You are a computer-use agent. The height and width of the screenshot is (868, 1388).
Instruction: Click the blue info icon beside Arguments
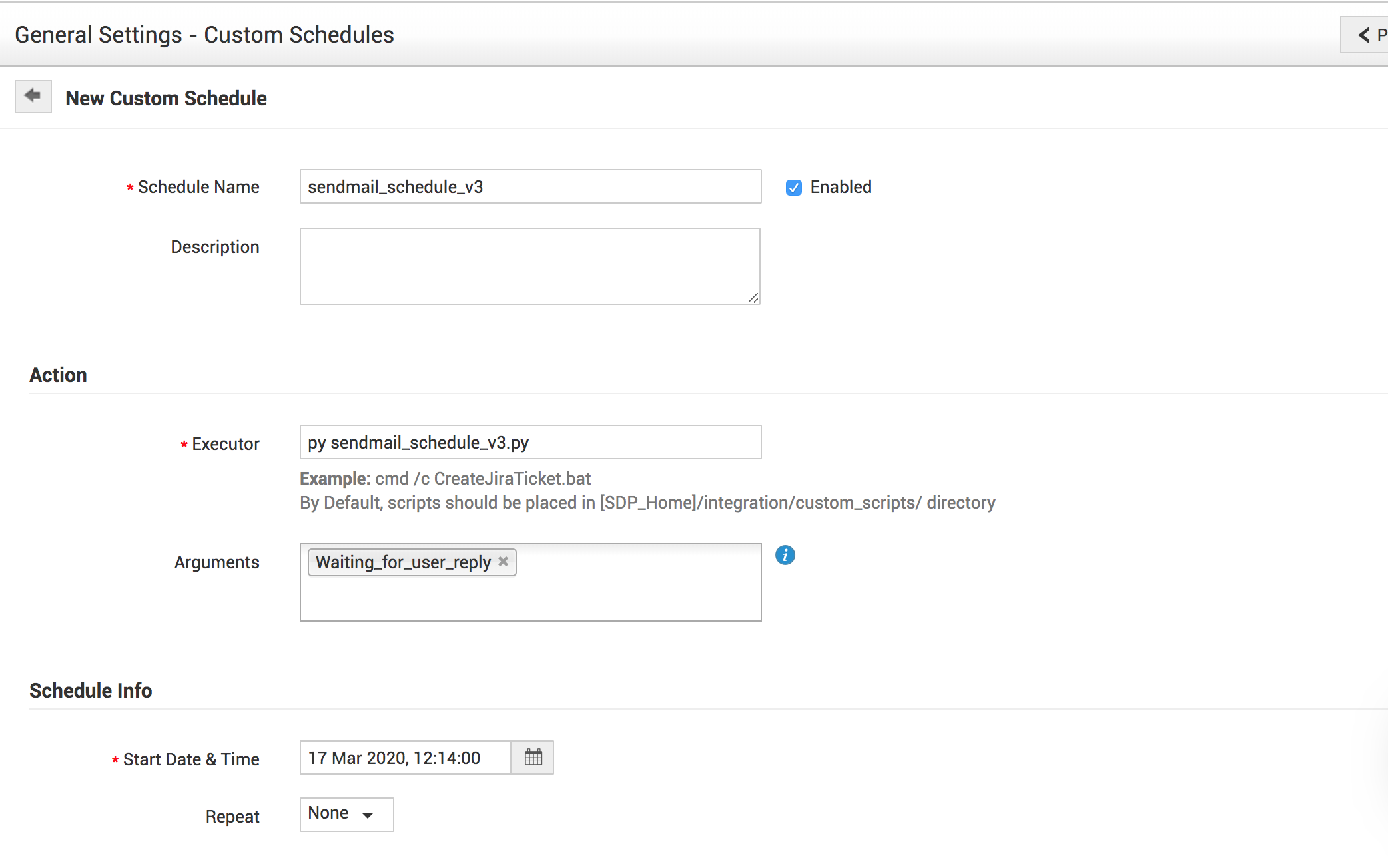coord(785,555)
